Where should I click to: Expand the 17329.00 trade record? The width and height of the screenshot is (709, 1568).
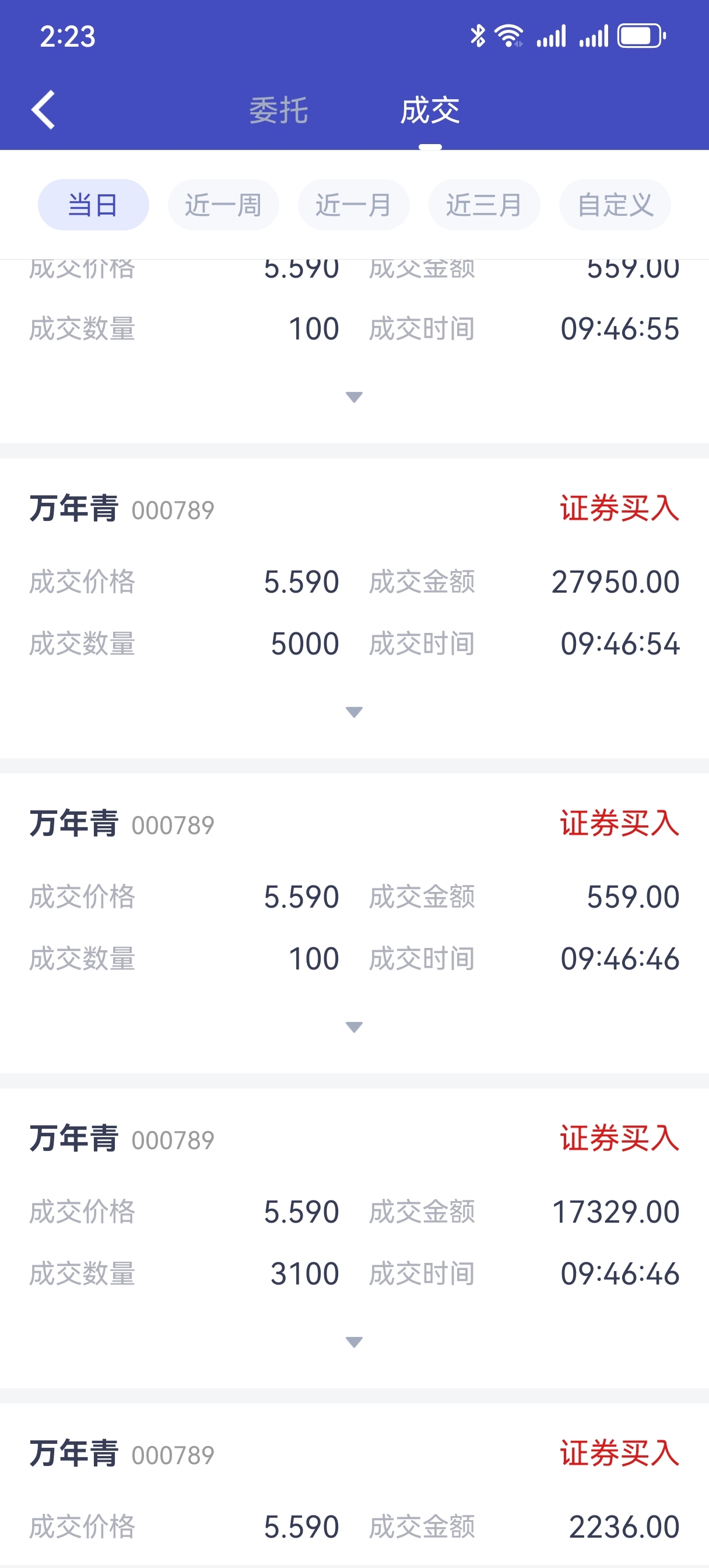coord(354,1342)
